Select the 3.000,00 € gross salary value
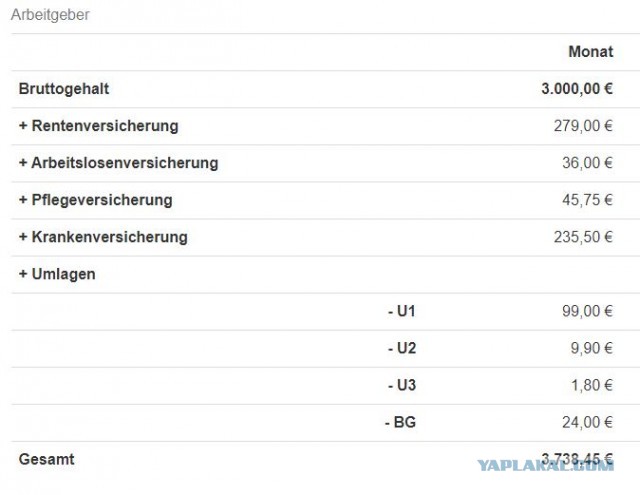 577,89
